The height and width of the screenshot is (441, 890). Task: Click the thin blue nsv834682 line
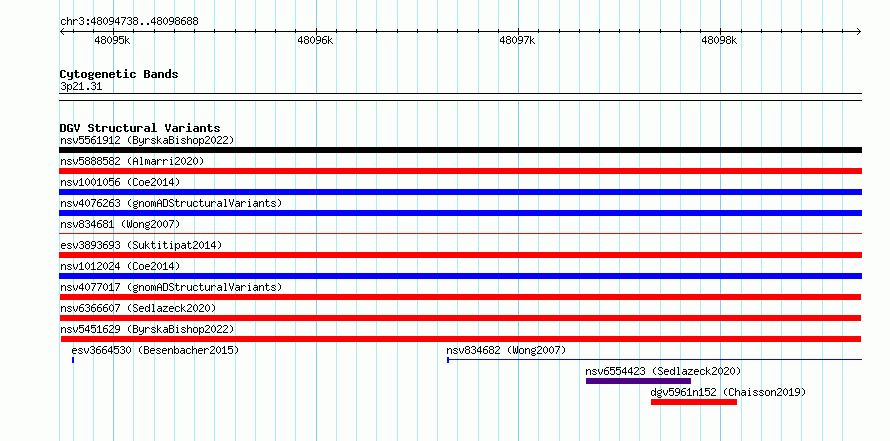654,360
